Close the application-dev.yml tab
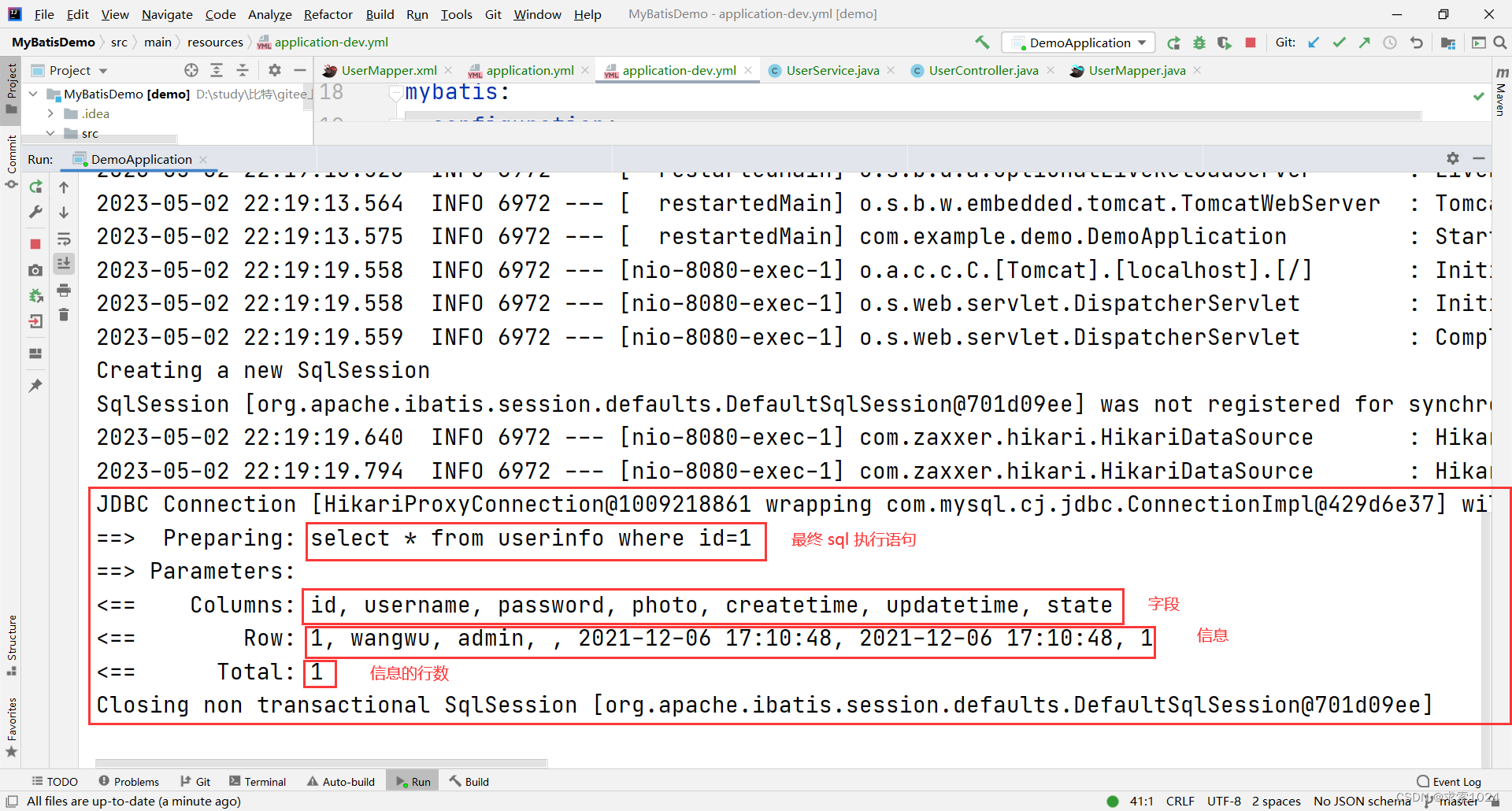This screenshot has width=1512, height=811. click(748, 70)
